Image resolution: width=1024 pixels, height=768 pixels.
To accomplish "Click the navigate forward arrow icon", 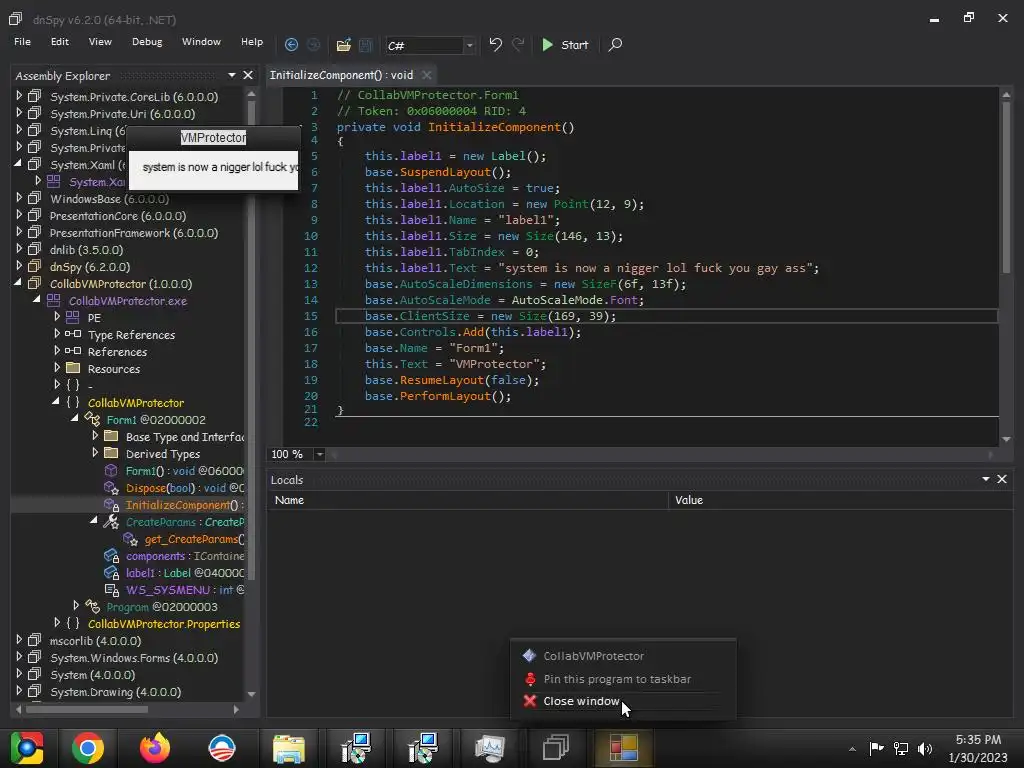I will pos(313,44).
